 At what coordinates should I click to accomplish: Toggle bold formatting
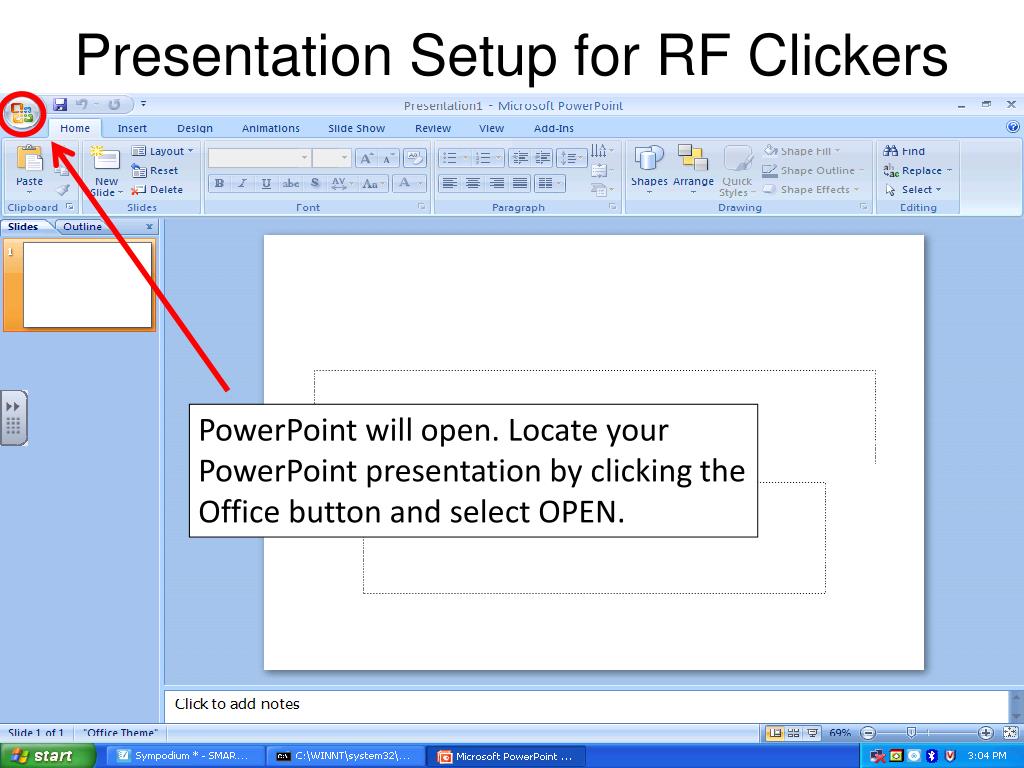pos(217,183)
